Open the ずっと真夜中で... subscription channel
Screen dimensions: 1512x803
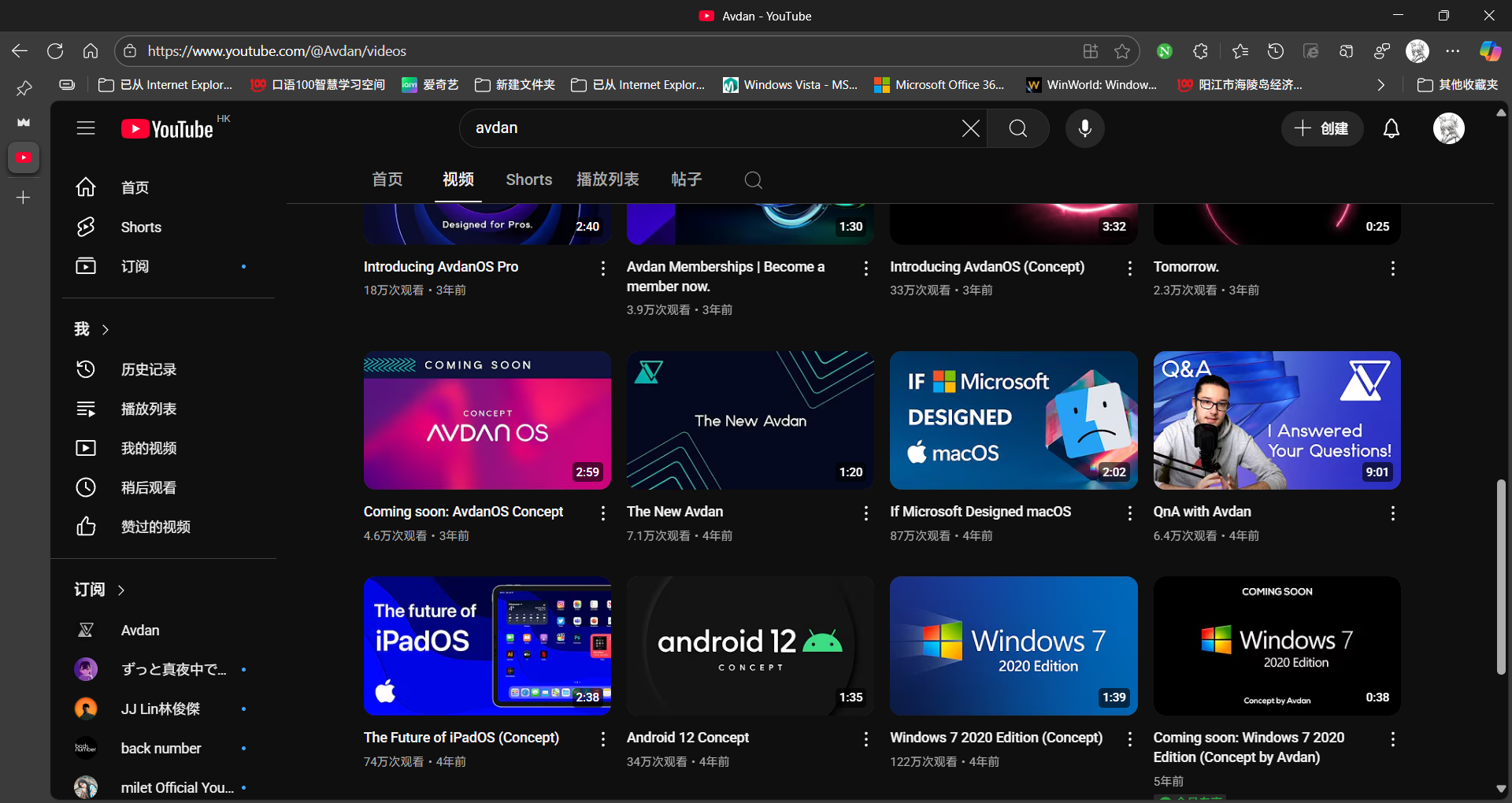click(169, 669)
